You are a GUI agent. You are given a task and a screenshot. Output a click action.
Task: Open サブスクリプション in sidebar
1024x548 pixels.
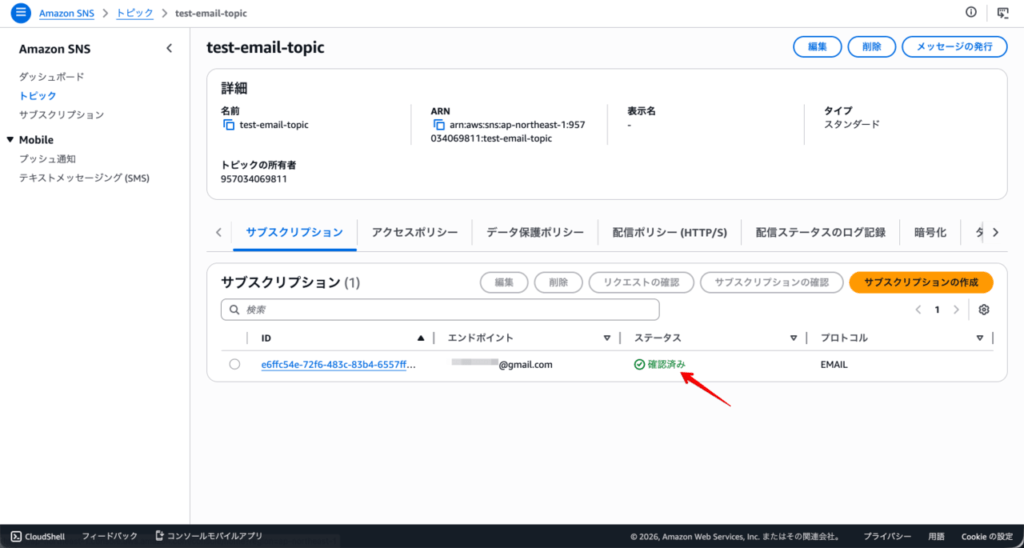pos(61,114)
